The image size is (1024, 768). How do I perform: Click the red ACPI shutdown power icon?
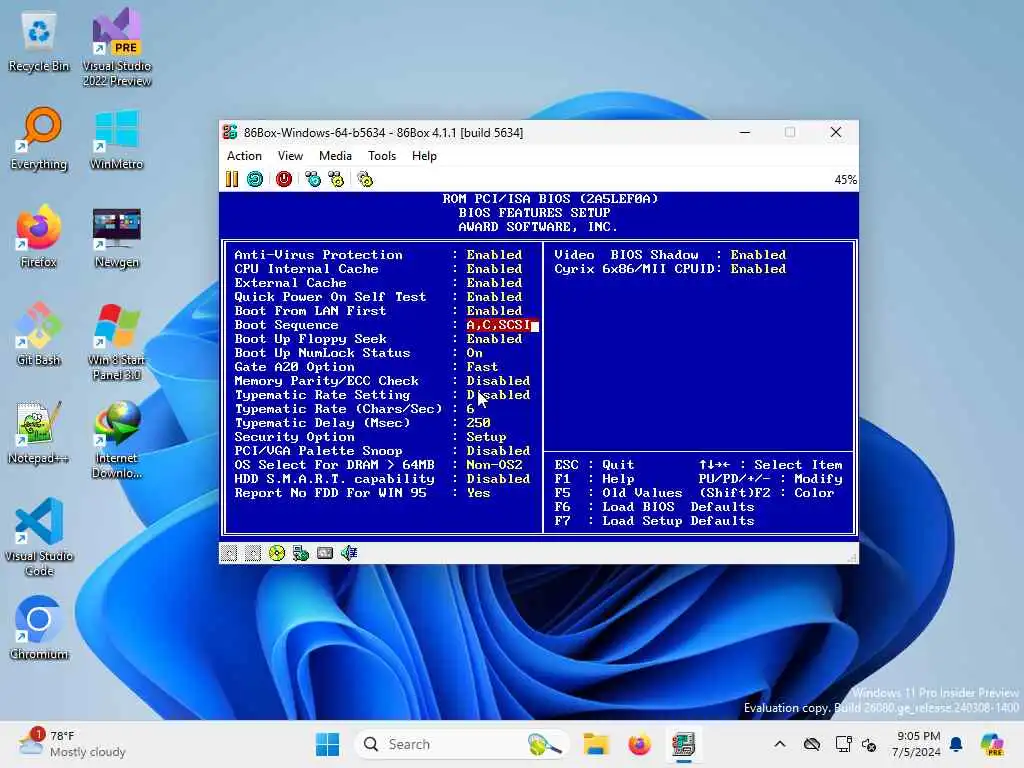[x=284, y=179]
